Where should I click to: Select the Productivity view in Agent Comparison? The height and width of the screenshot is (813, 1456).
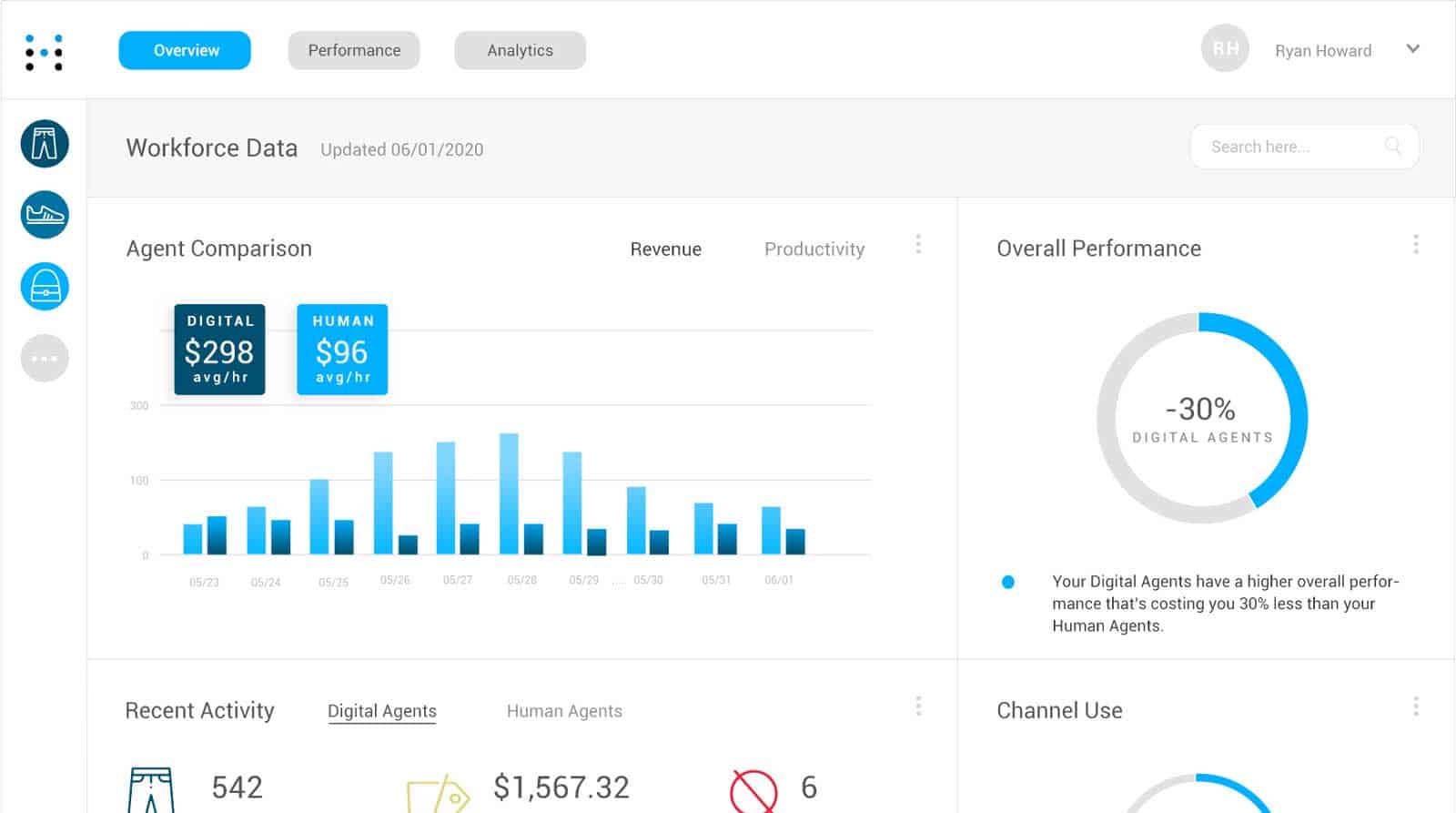pyautogui.click(x=814, y=249)
